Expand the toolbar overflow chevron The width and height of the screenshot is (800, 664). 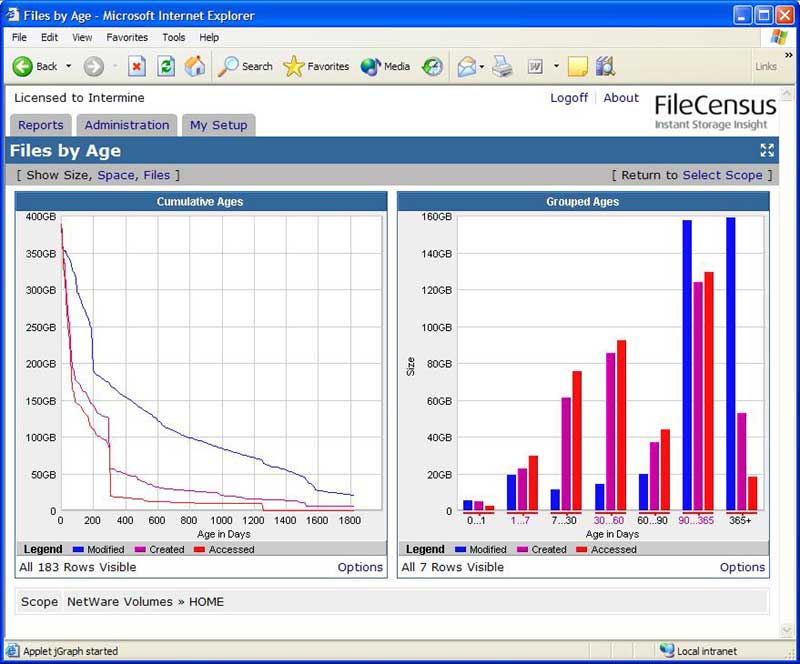tap(789, 55)
